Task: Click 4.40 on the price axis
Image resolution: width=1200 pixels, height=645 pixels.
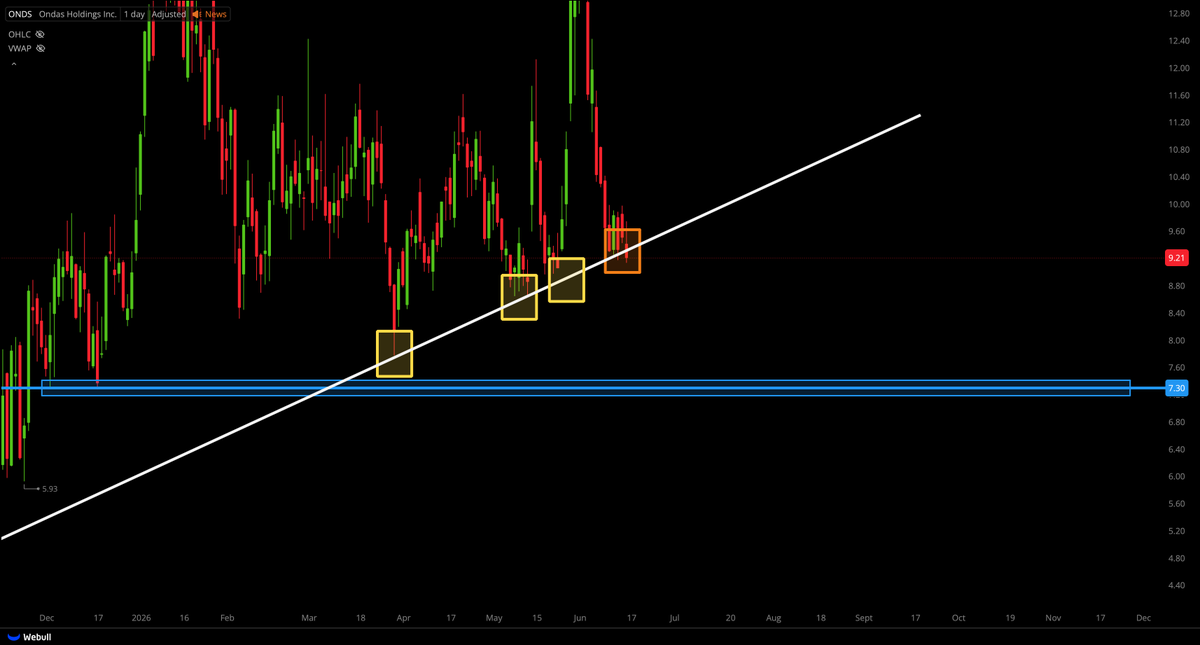Action: pos(1177,585)
